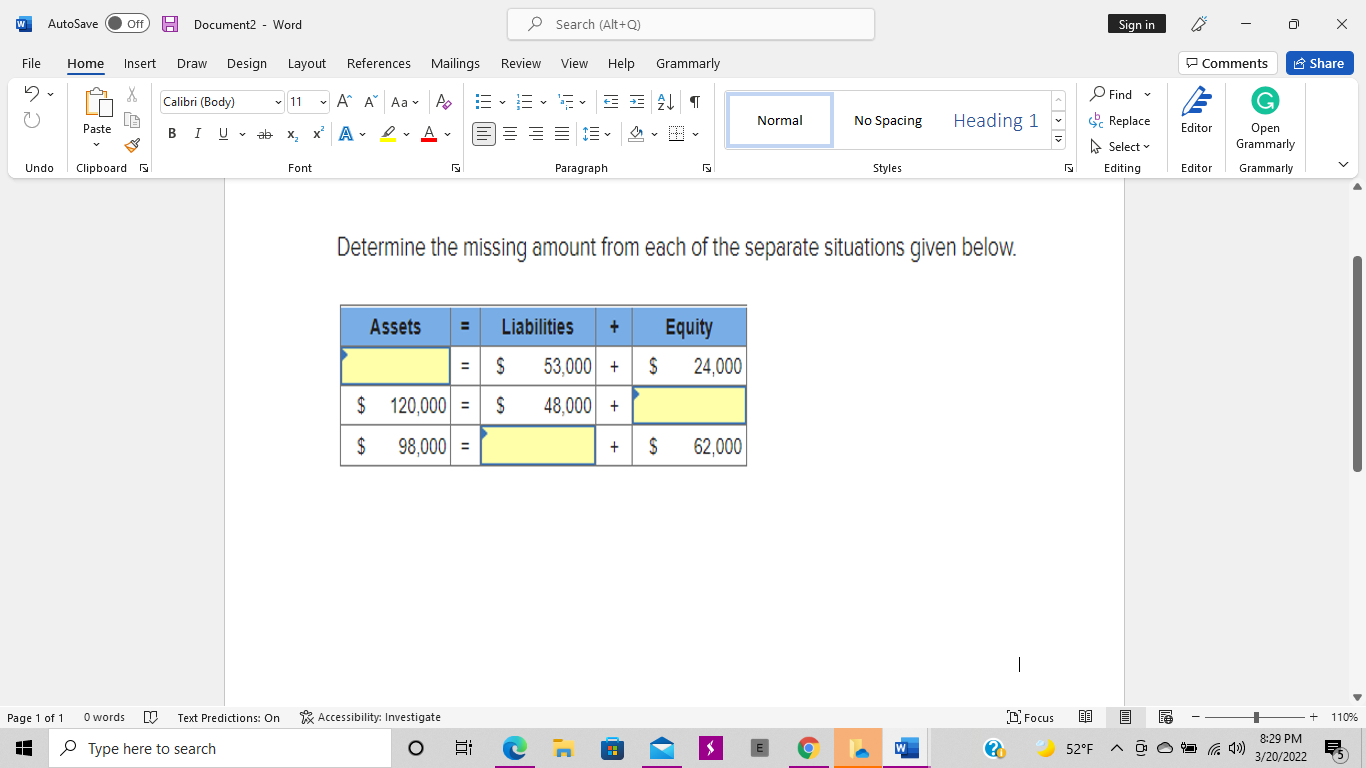
Task: Click the Justify alignment icon
Action: coord(562,134)
